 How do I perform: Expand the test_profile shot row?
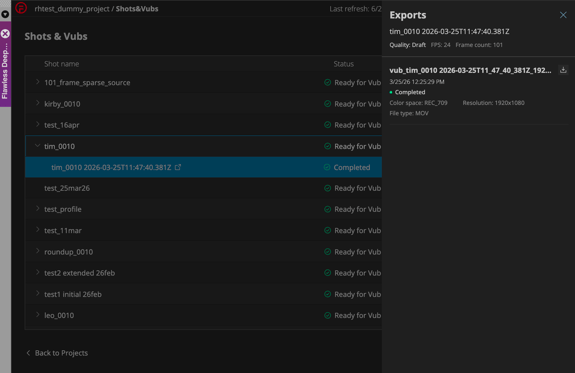[x=37, y=209]
